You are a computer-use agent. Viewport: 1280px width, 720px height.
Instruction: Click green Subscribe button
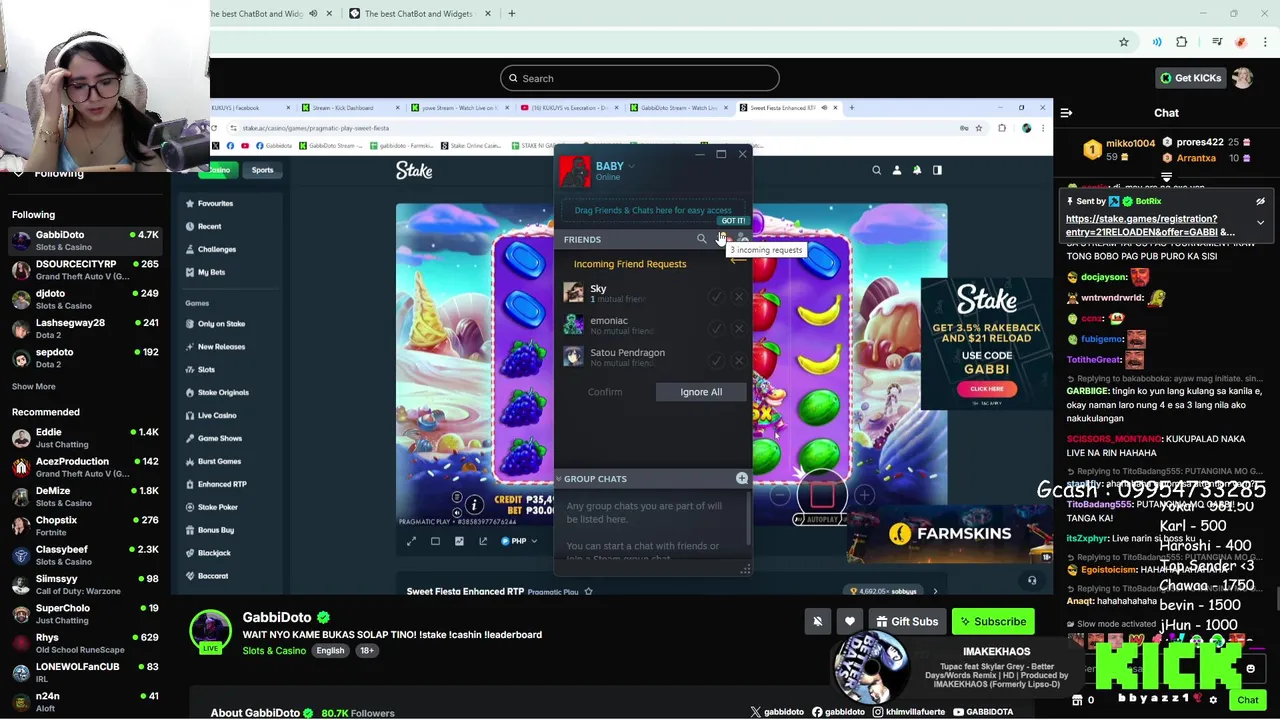click(992, 622)
